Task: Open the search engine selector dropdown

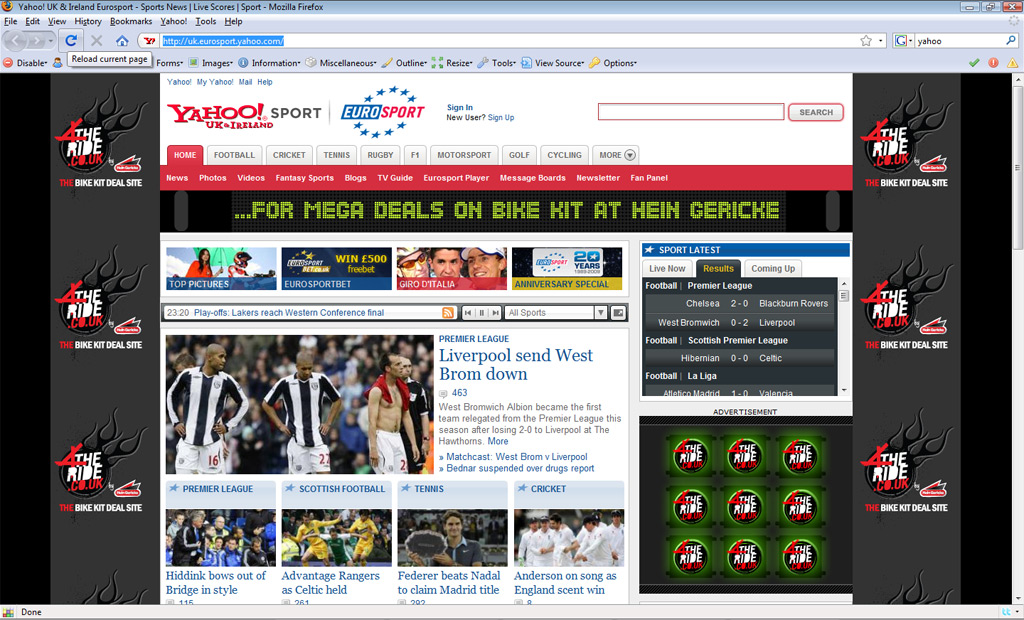Action: [x=903, y=41]
